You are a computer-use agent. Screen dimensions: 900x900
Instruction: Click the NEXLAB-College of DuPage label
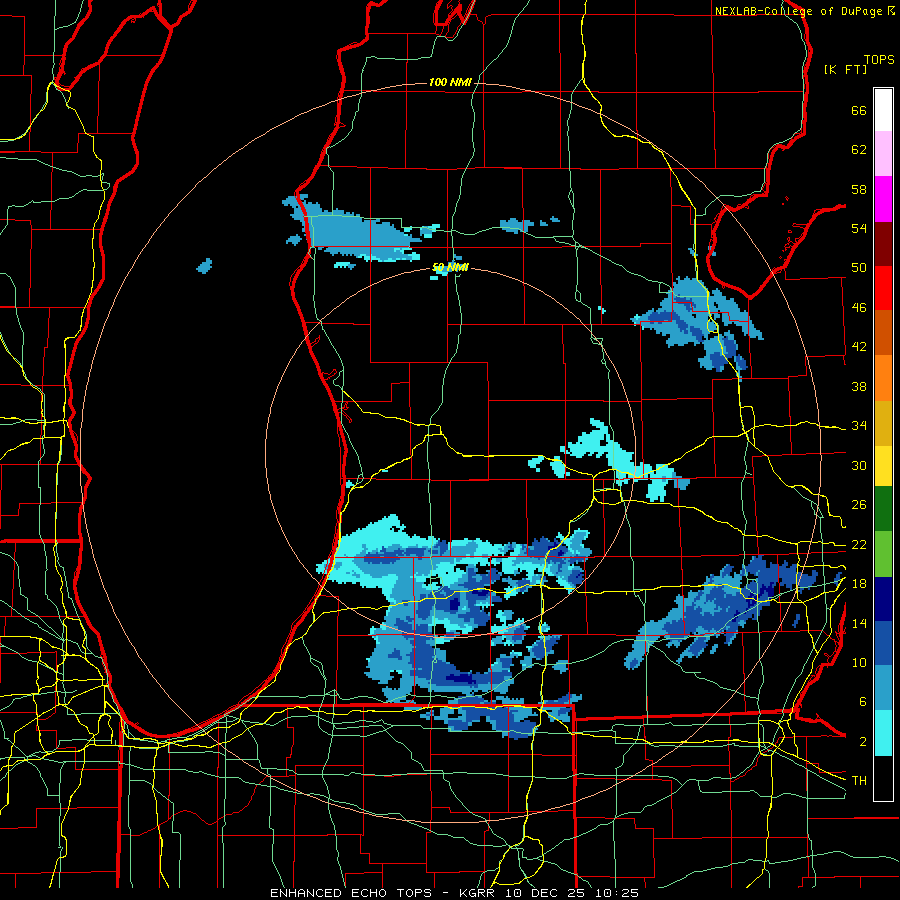click(800, 11)
